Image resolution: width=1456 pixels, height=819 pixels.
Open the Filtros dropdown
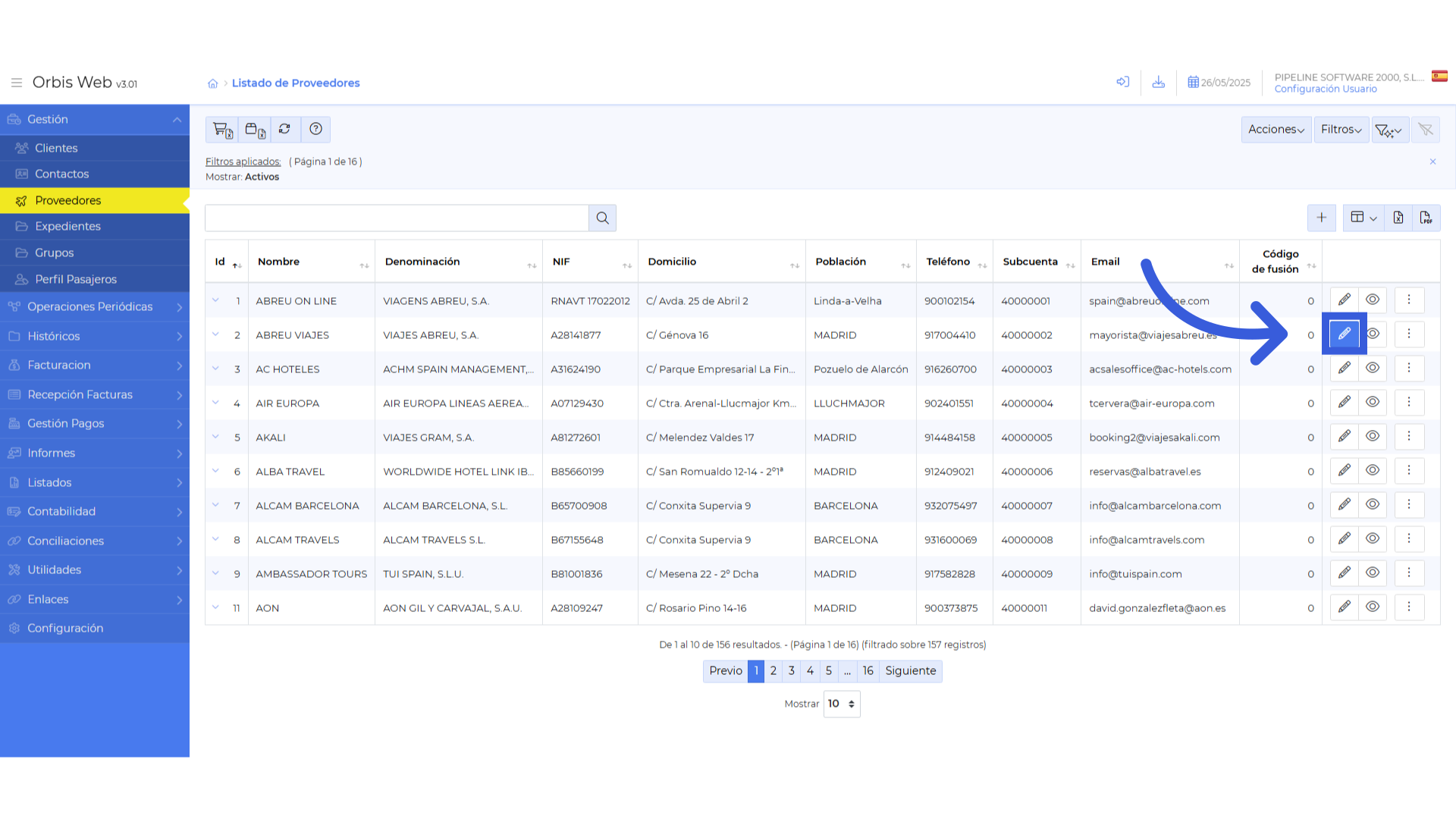tap(1341, 130)
